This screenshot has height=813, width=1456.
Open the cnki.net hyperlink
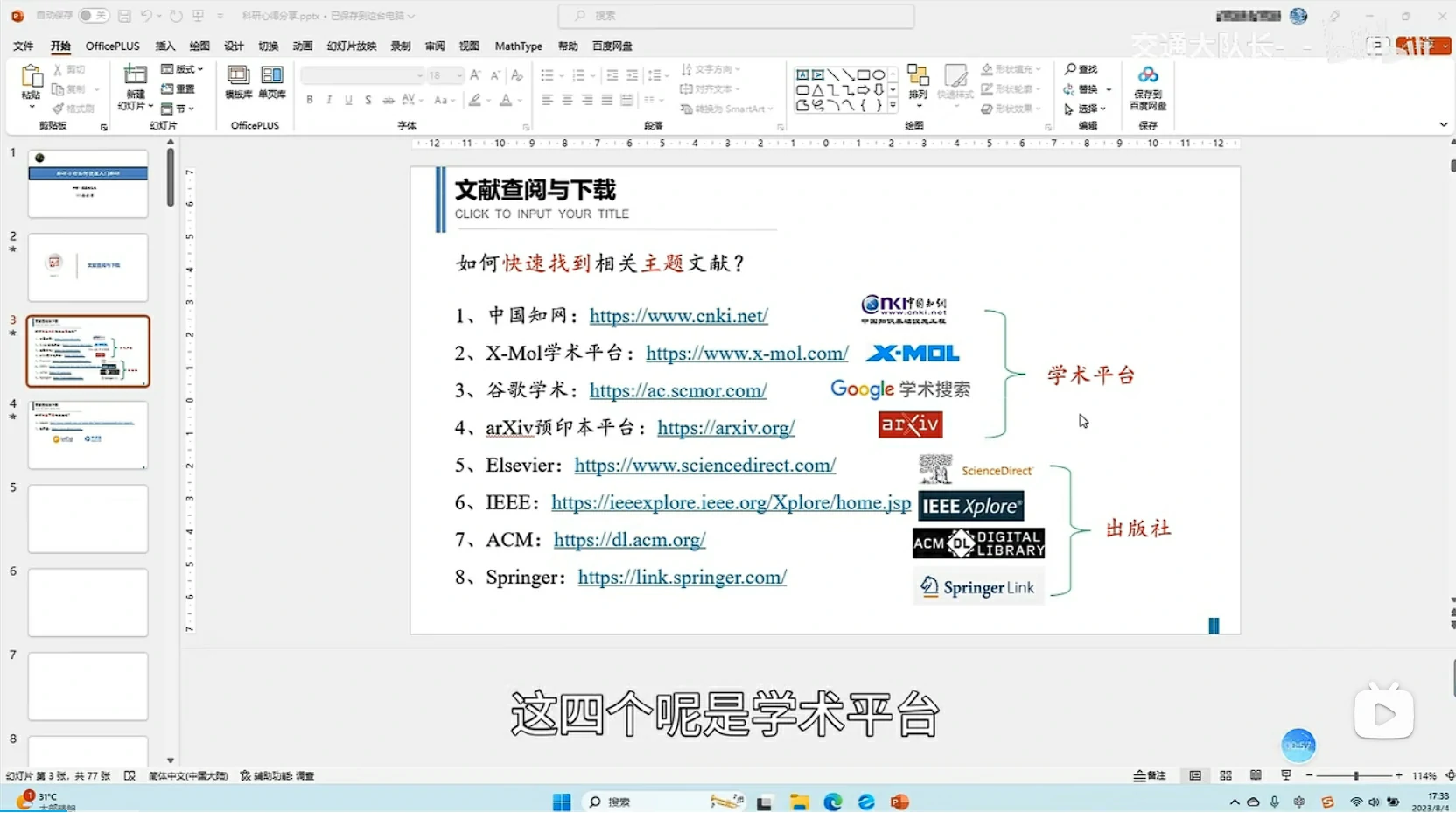pyautogui.click(x=678, y=316)
